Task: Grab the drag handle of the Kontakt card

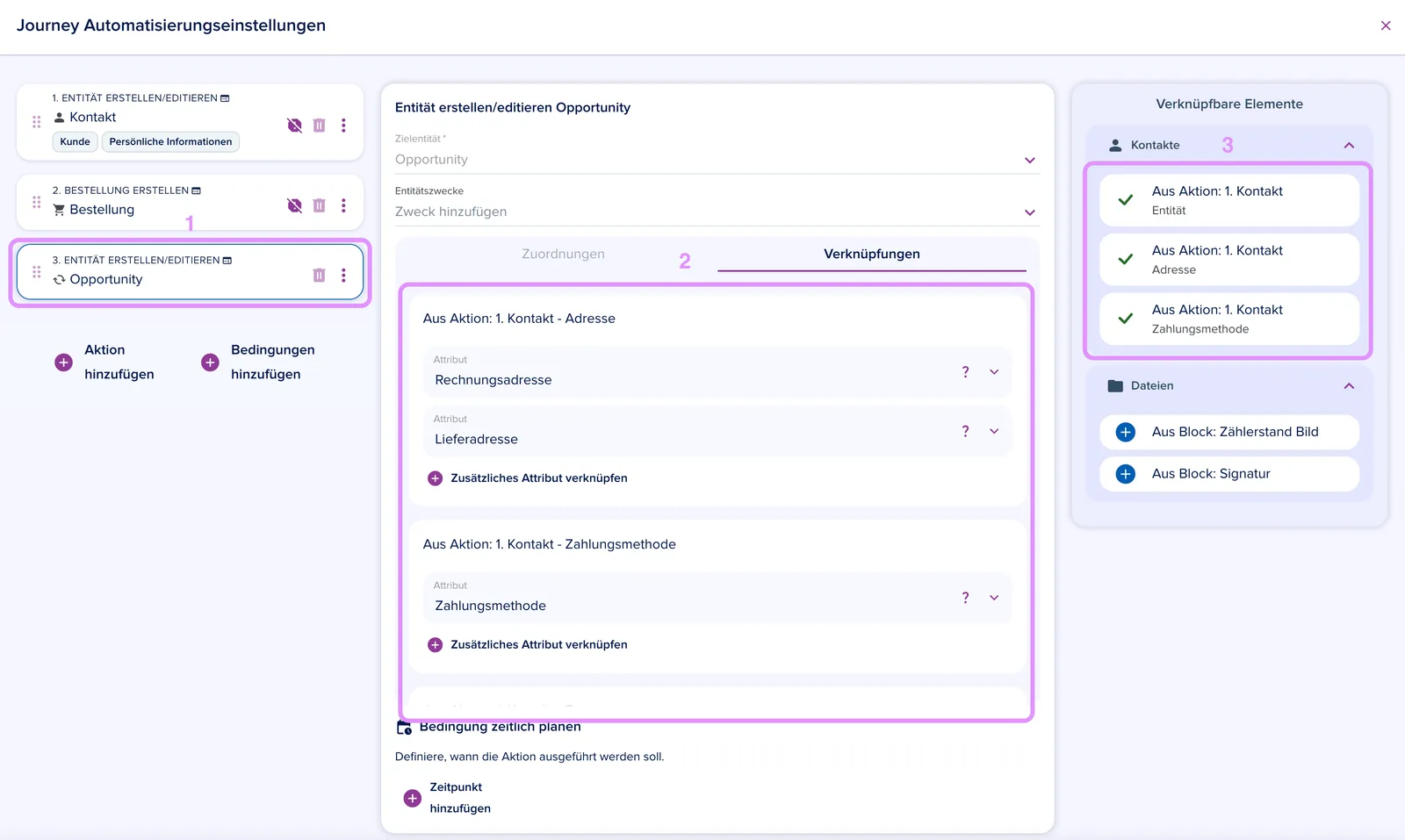Action: click(x=37, y=122)
